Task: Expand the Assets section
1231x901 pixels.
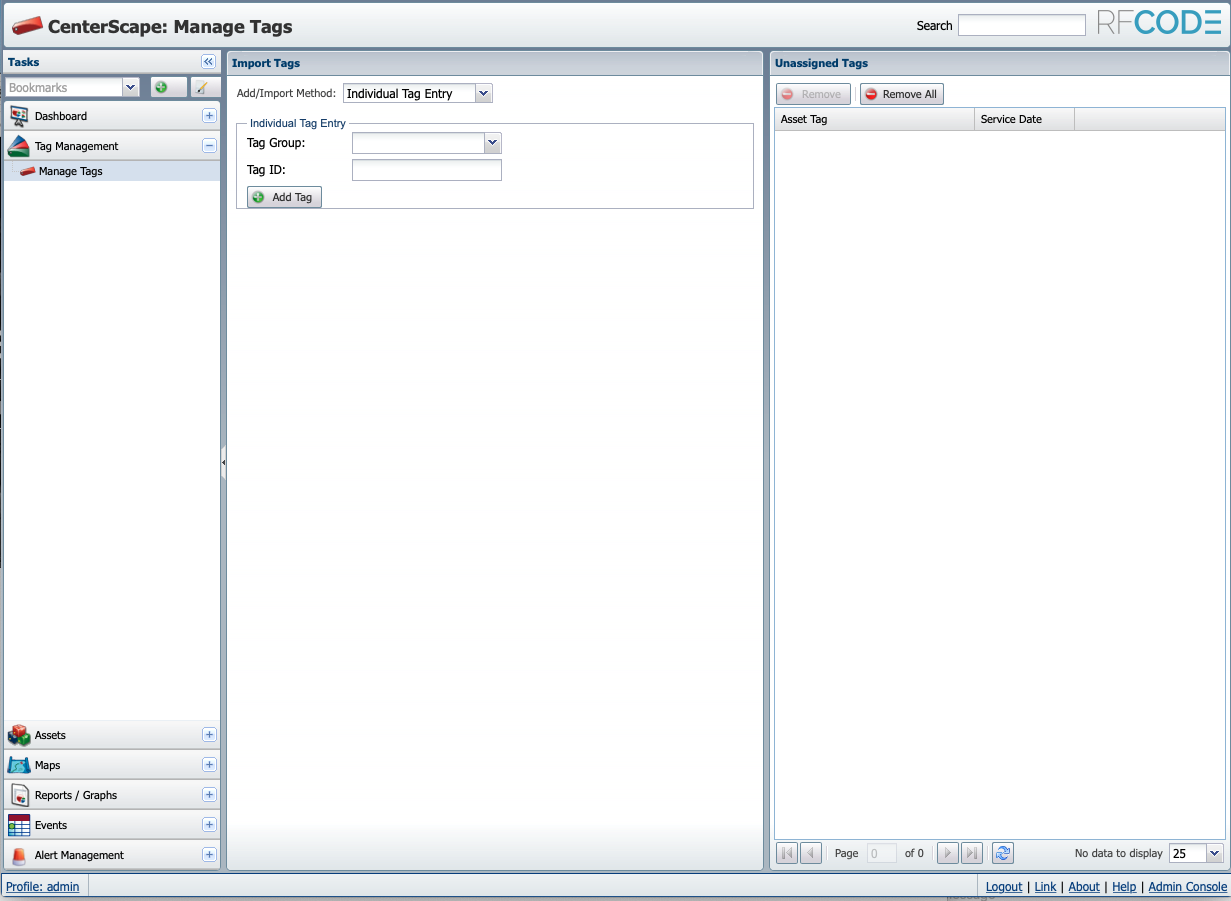Action: click(209, 735)
